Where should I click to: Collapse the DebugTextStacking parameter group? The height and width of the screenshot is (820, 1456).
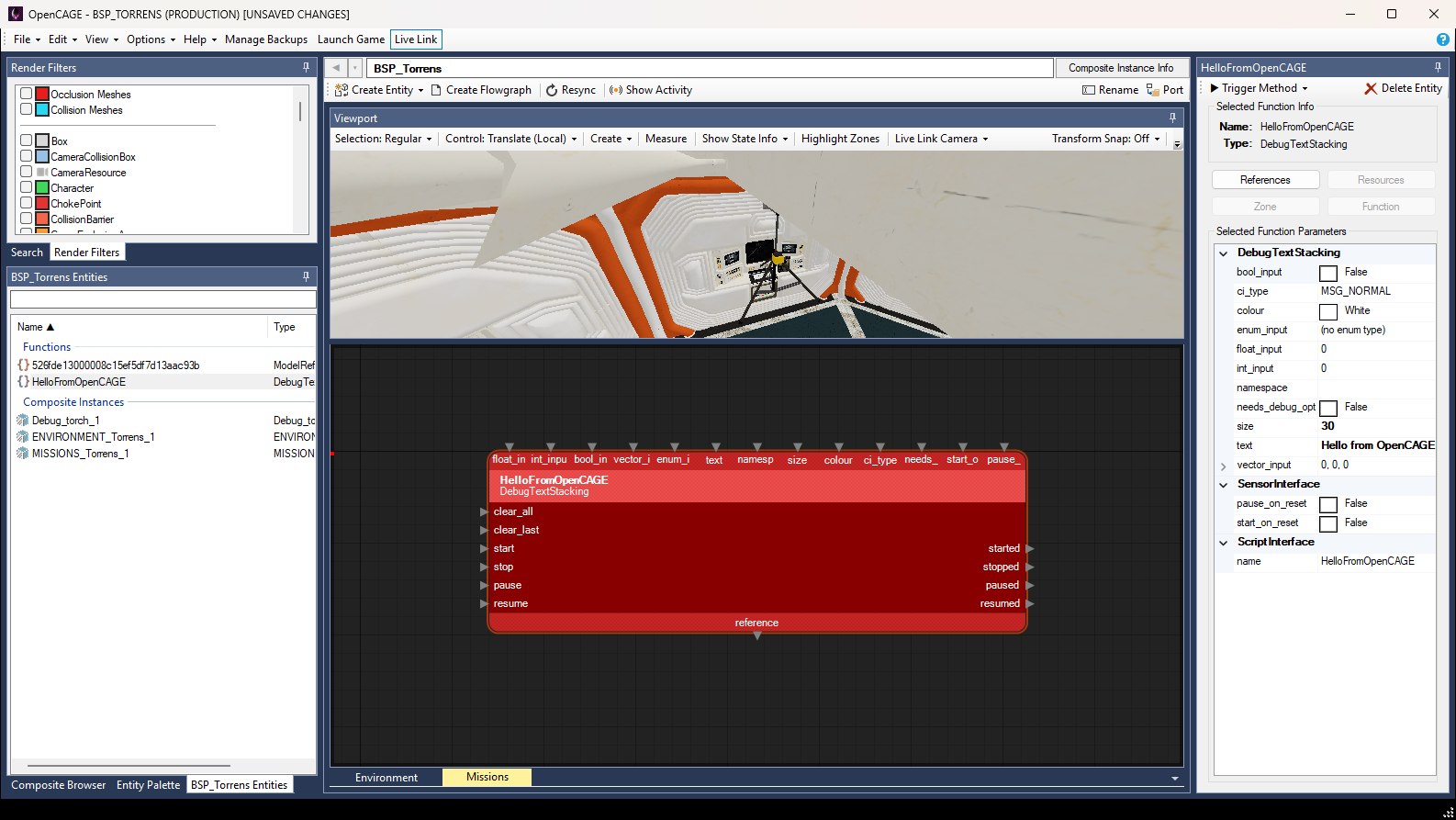tap(1224, 253)
